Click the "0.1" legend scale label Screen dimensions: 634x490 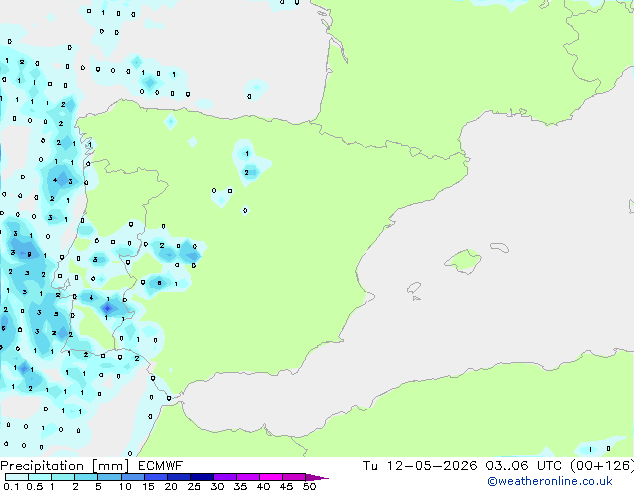(11, 486)
